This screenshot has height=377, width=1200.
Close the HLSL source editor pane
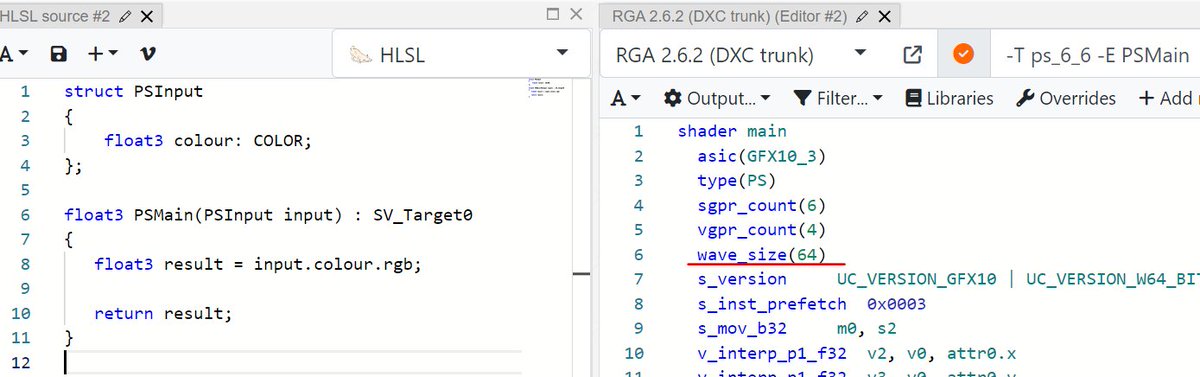pyautogui.click(x=576, y=15)
